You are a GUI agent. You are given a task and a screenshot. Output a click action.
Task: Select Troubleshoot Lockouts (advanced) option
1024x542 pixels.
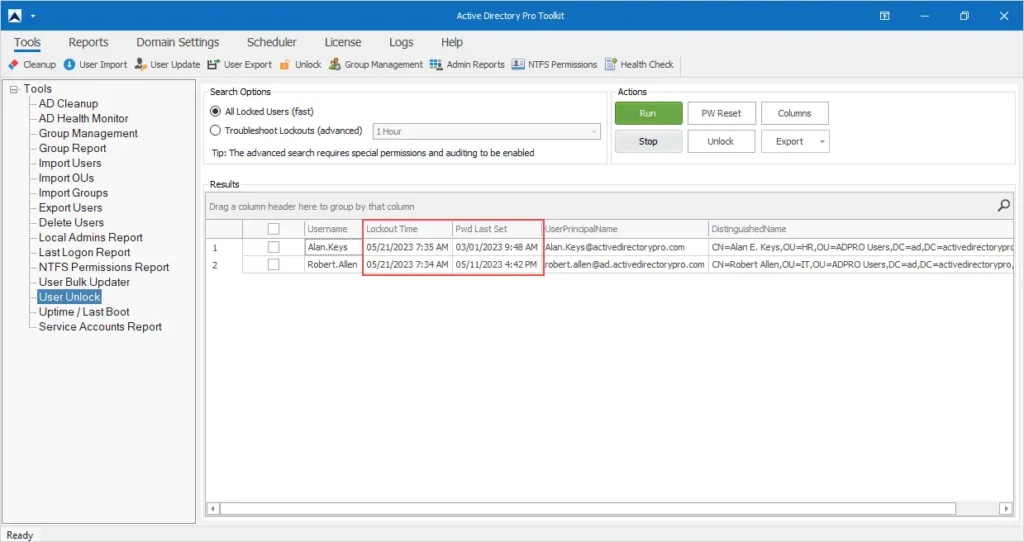[x=286, y=131]
